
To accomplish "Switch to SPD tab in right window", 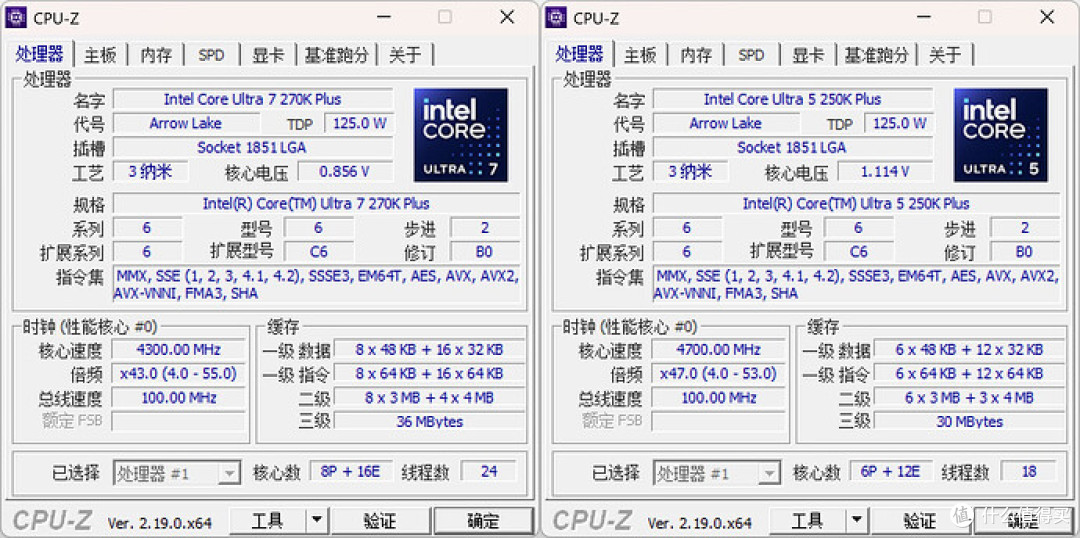I will (x=751, y=55).
